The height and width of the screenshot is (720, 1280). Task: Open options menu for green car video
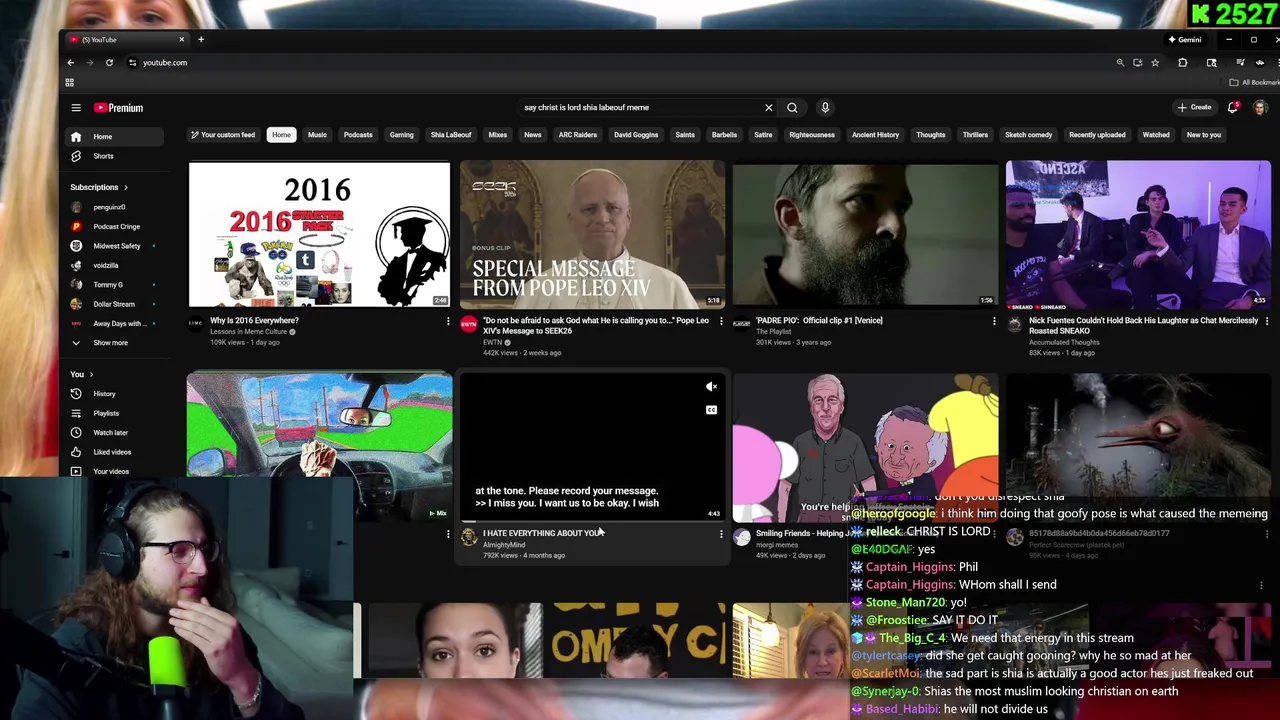[448, 534]
